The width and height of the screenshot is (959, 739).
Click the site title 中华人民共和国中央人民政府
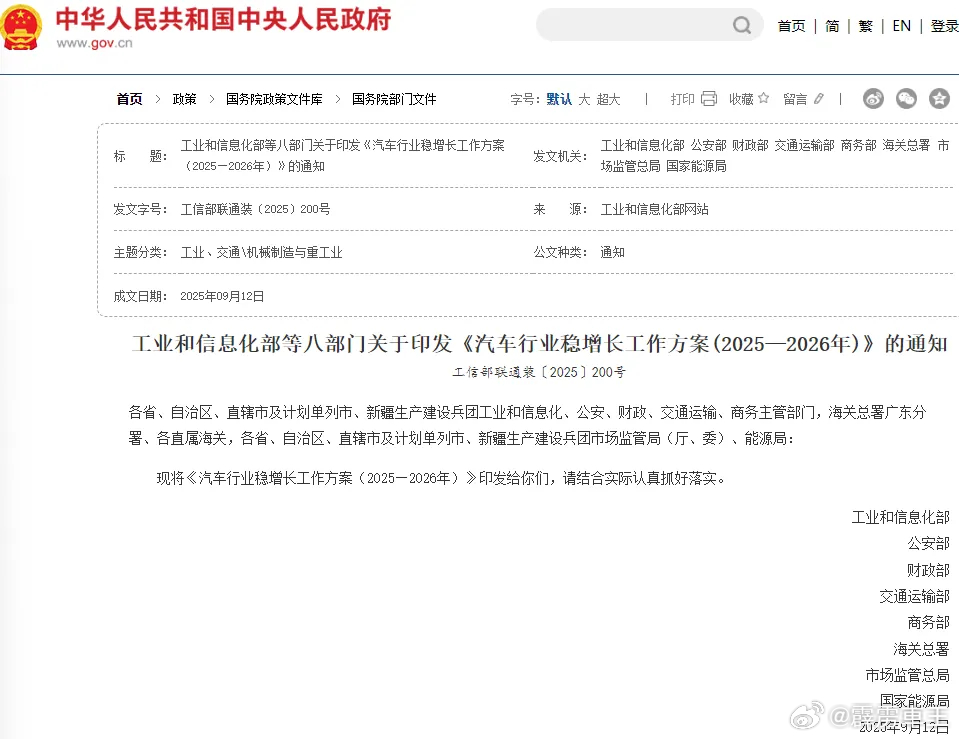(223, 20)
